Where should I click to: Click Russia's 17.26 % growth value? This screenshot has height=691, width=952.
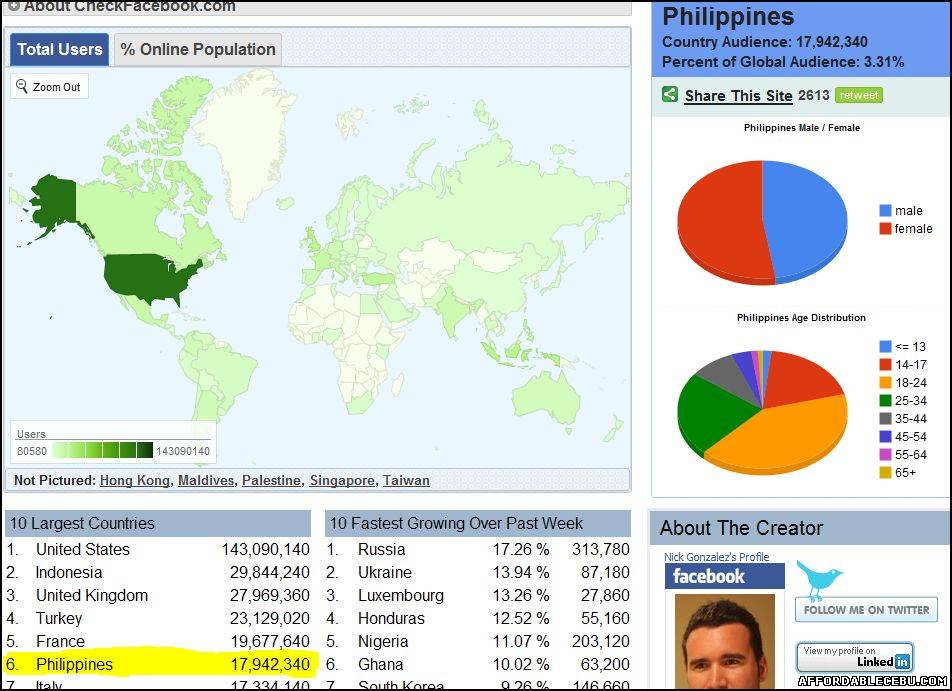tap(521, 550)
